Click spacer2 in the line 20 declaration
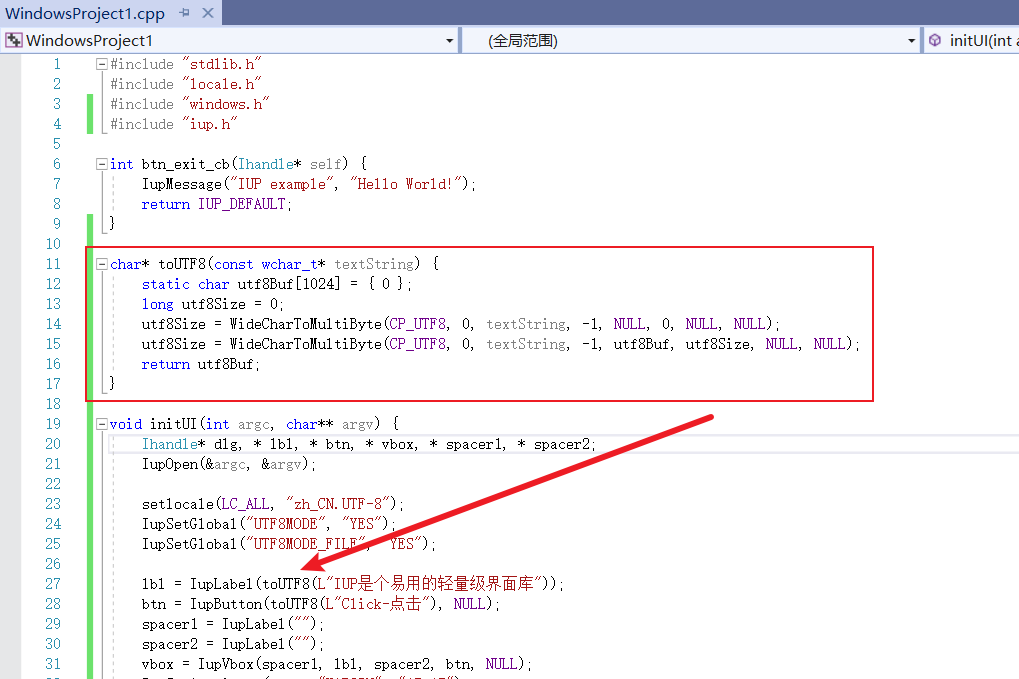 pyautogui.click(x=561, y=444)
